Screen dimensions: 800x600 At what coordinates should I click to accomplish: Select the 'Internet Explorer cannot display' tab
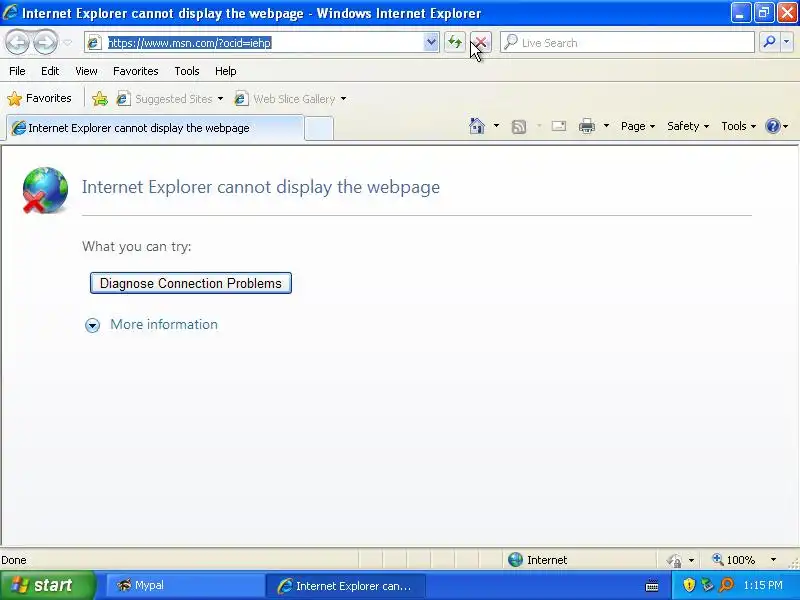click(x=155, y=128)
